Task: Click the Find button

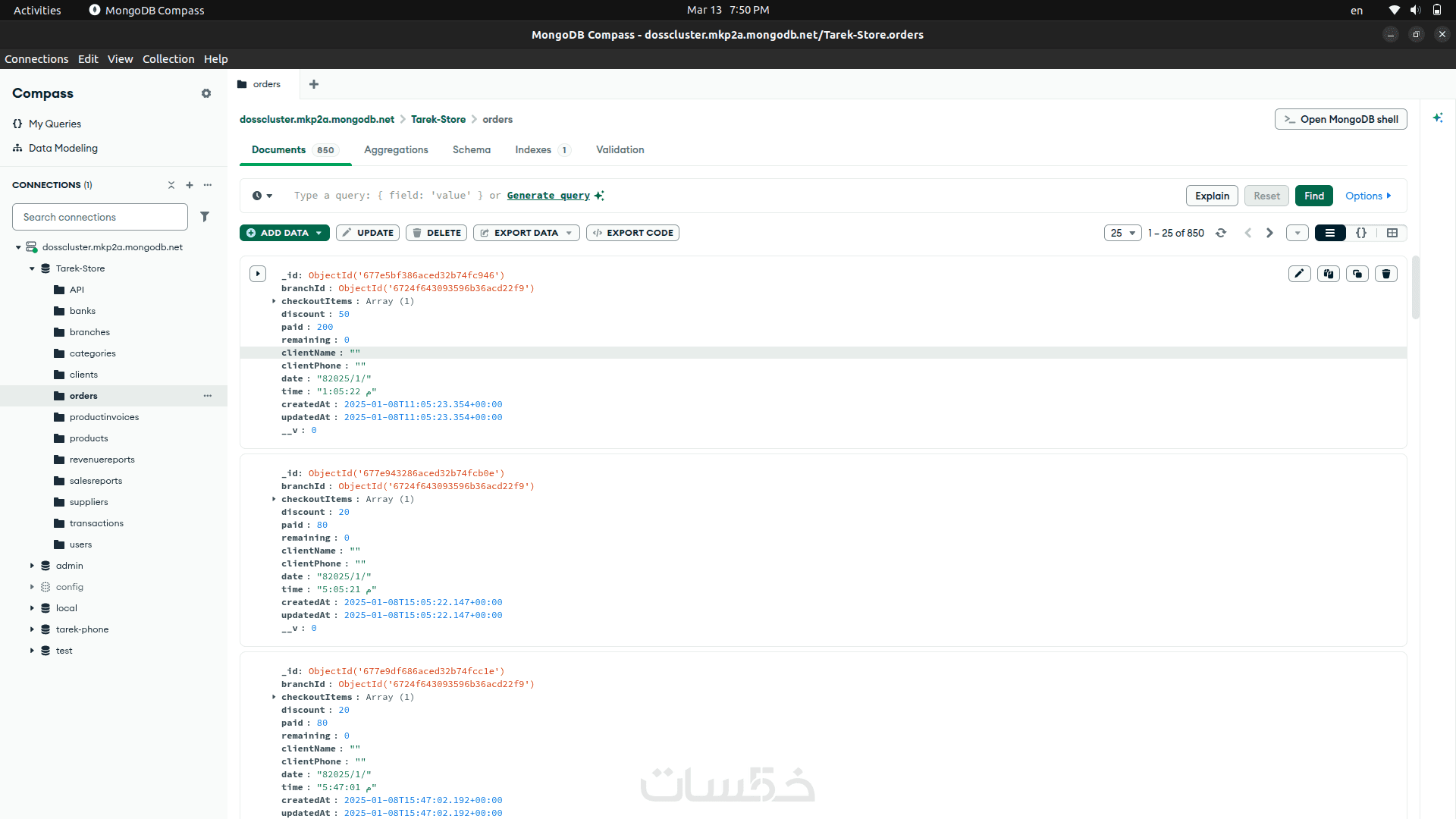Action: (1313, 196)
